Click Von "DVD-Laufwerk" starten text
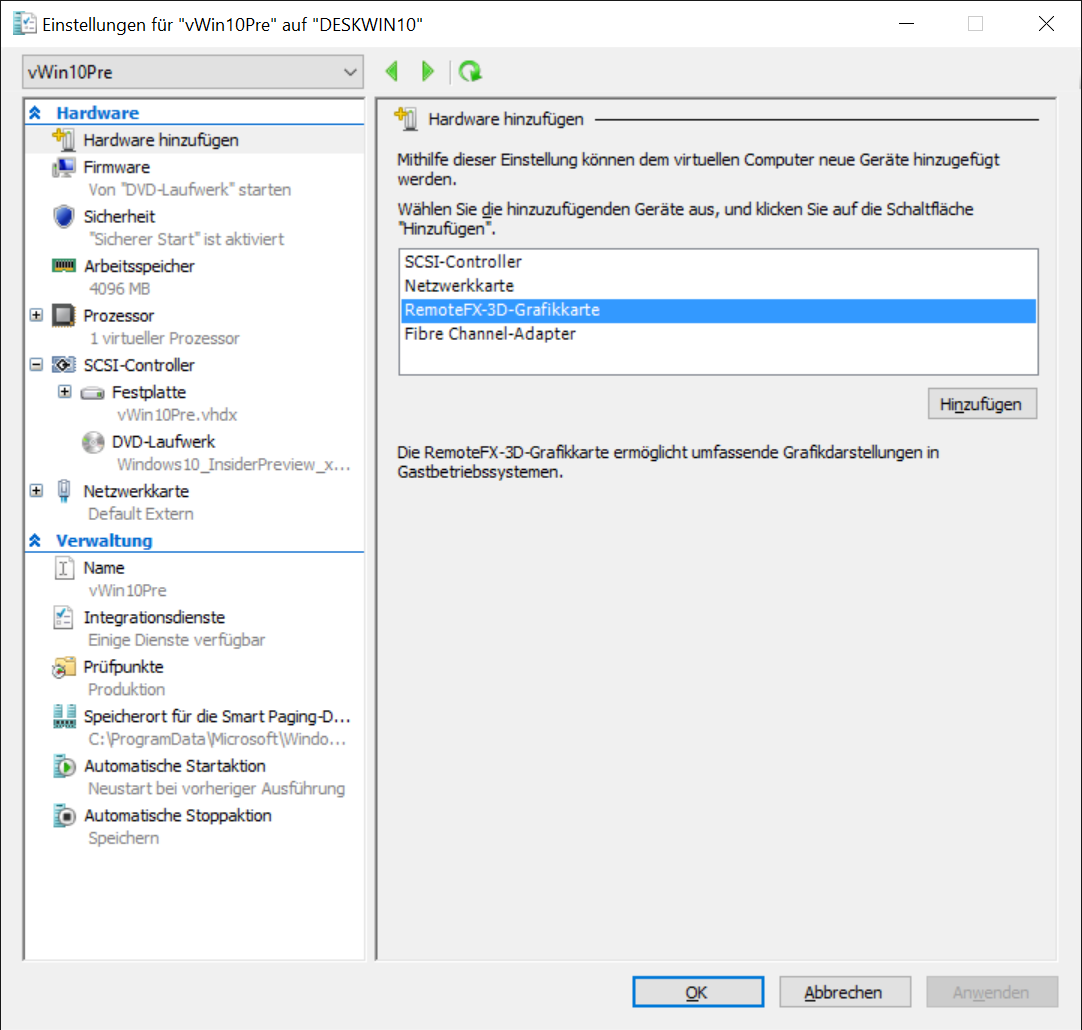 190,190
